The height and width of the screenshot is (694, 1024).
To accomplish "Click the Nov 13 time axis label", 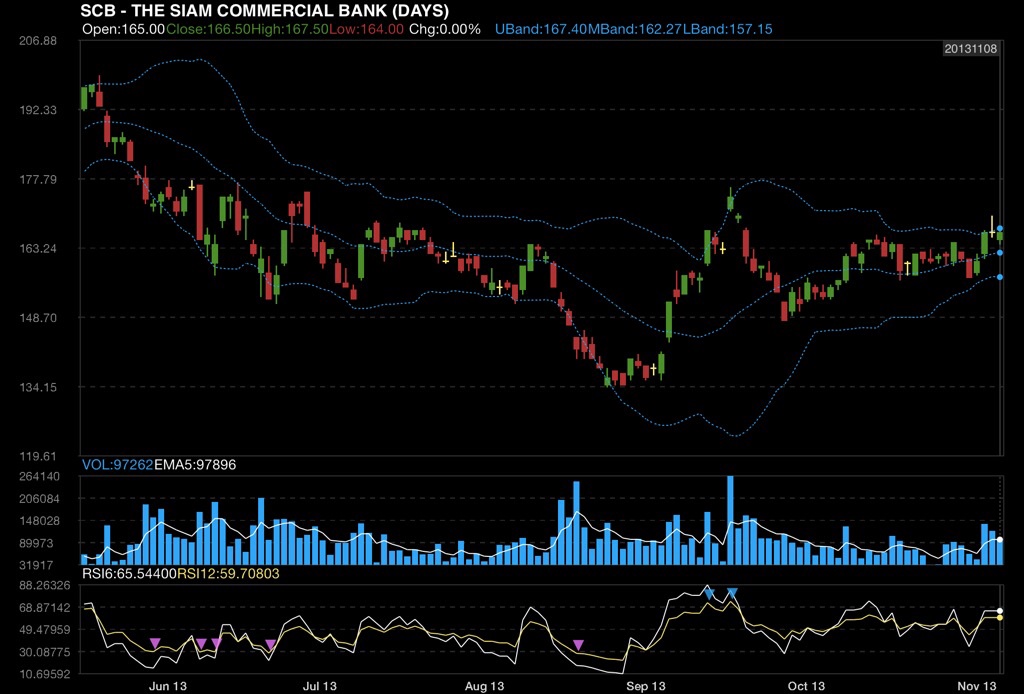I will [977, 686].
